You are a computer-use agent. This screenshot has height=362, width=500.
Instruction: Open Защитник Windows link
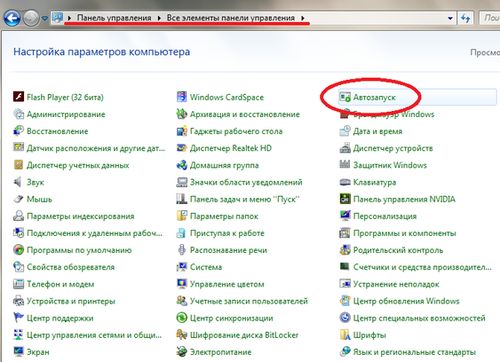click(x=390, y=165)
